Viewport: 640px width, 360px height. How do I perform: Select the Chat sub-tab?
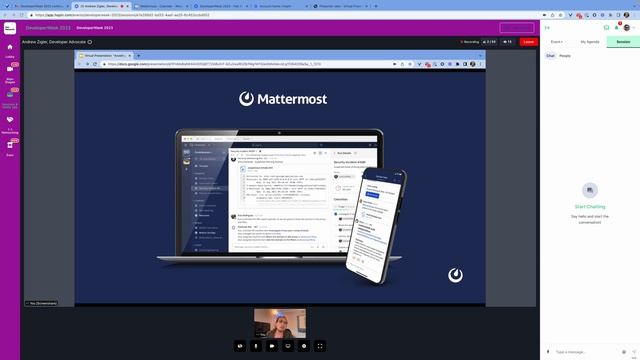point(550,56)
